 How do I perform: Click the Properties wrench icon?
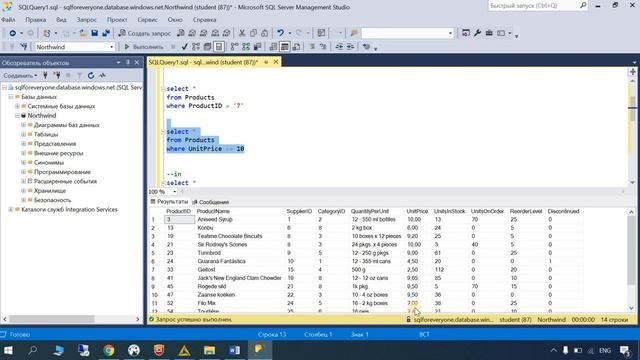pos(477,33)
